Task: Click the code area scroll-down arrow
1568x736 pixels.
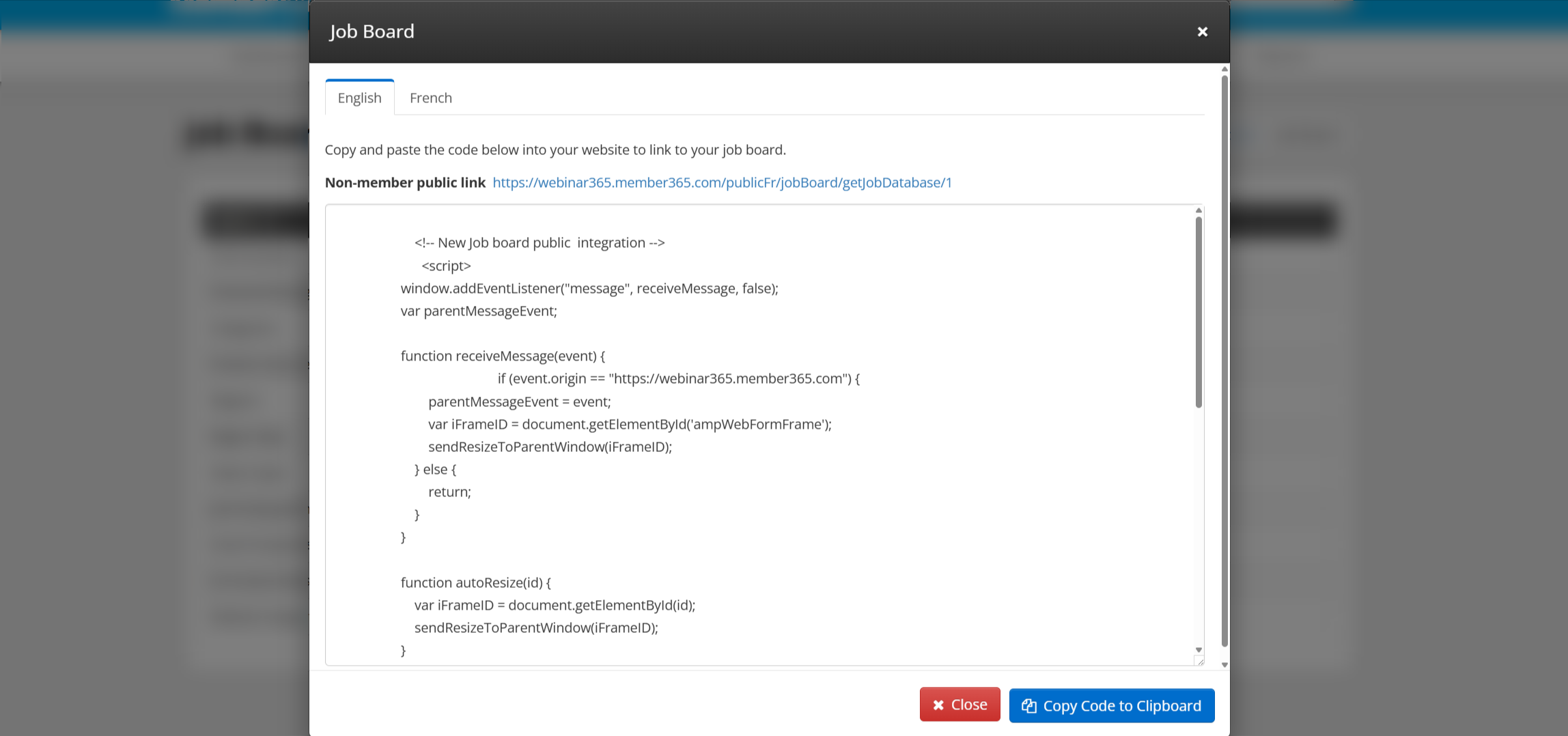Action: [1199, 649]
